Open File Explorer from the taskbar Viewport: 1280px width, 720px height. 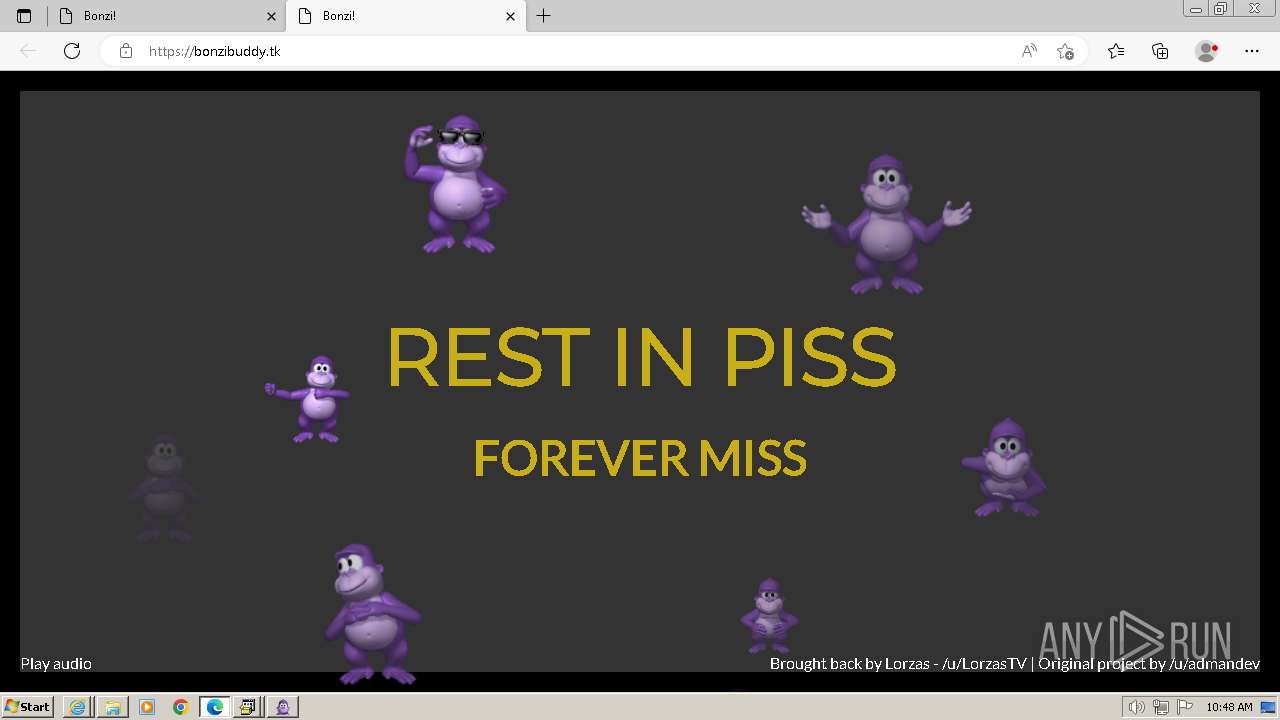[112, 707]
